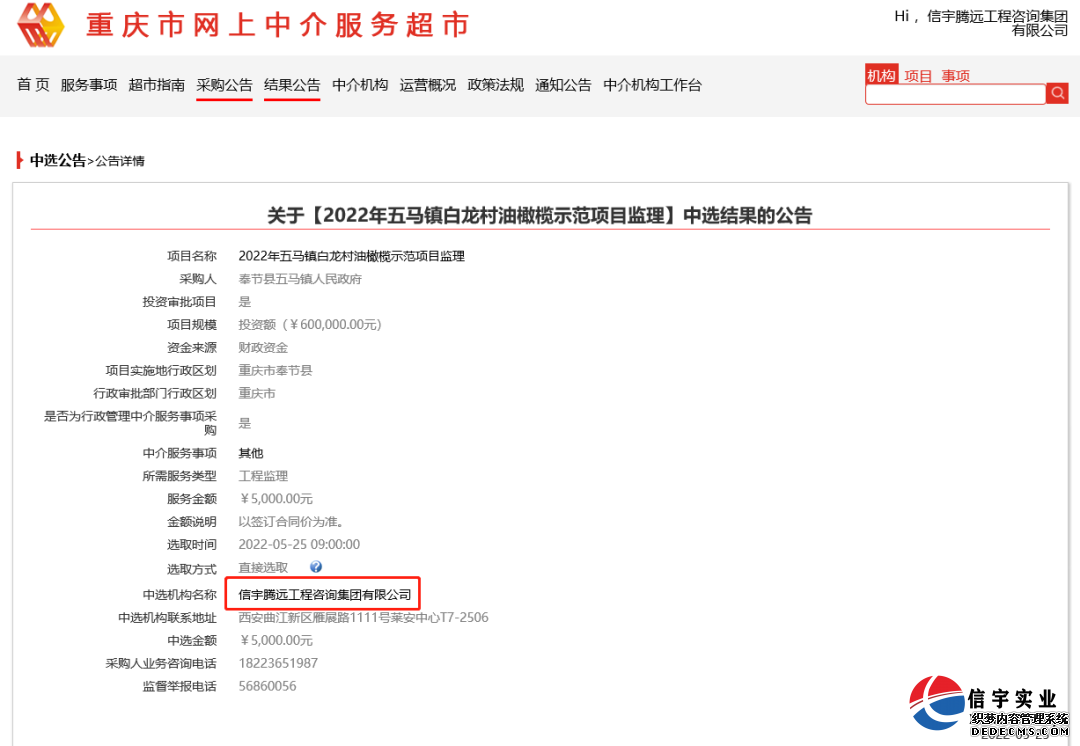Image resolution: width=1080 pixels, height=746 pixels.
Task: Switch search scope to the 项目 tab
Action: pyautogui.click(x=919, y=74)
